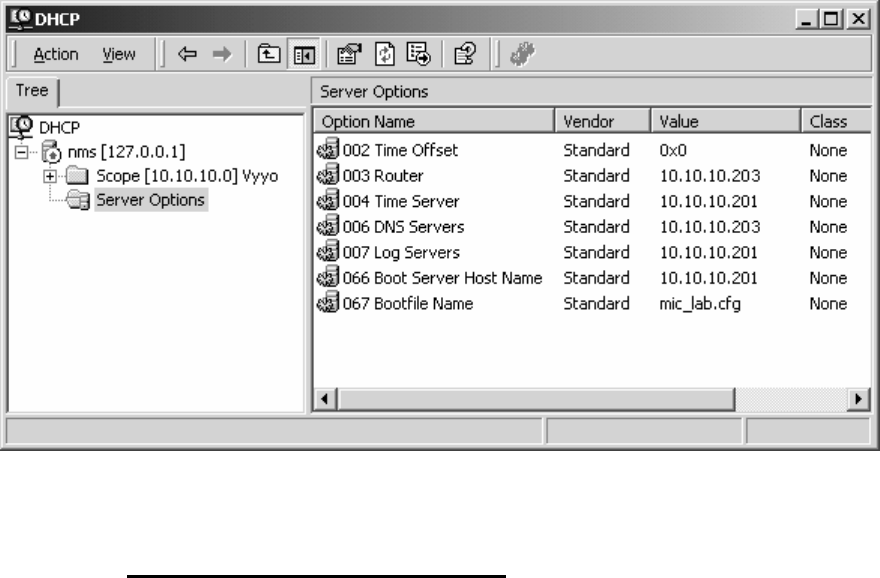880x578 pixels.
Task: Click the icon beside 067 Bootfile Name
Action: (328, 302)
